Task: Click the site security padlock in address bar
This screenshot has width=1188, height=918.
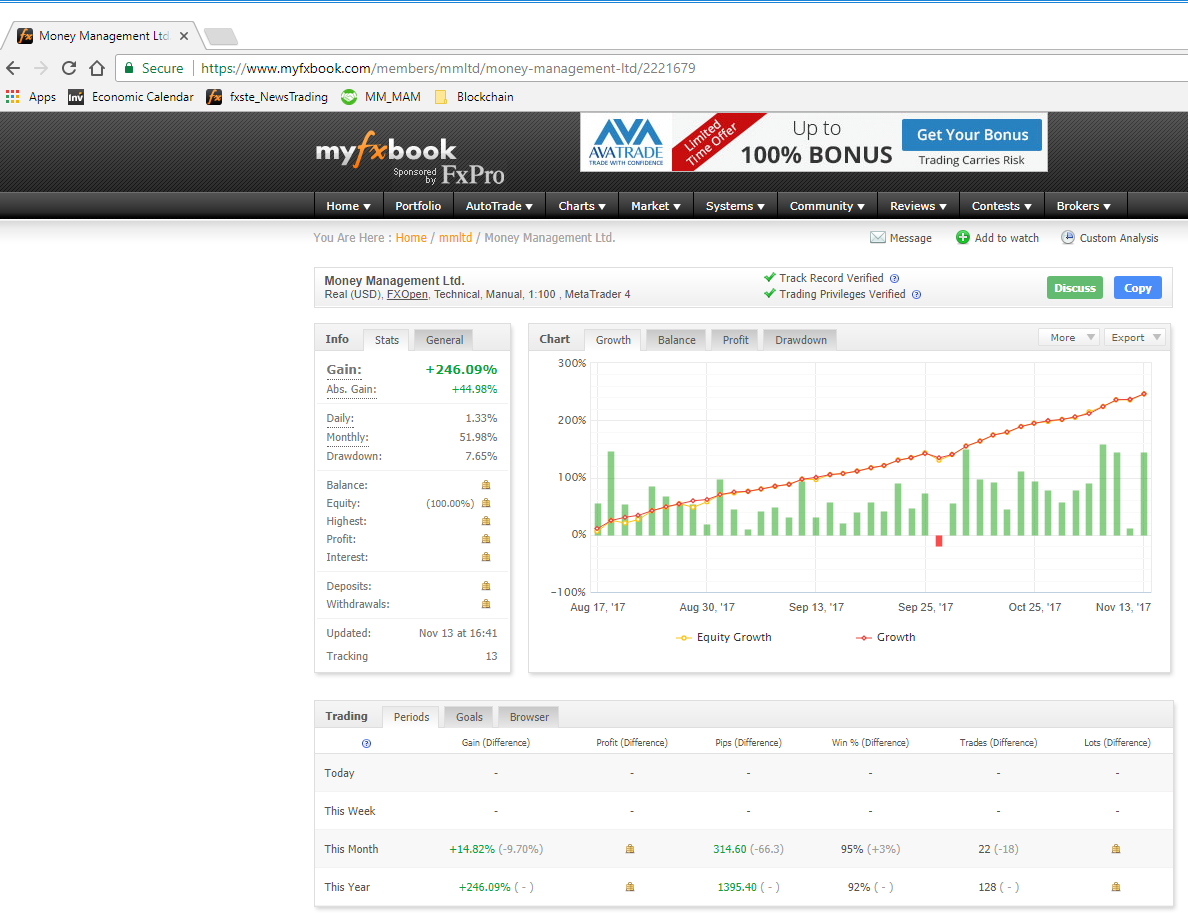Action: [x=129, y=68]
